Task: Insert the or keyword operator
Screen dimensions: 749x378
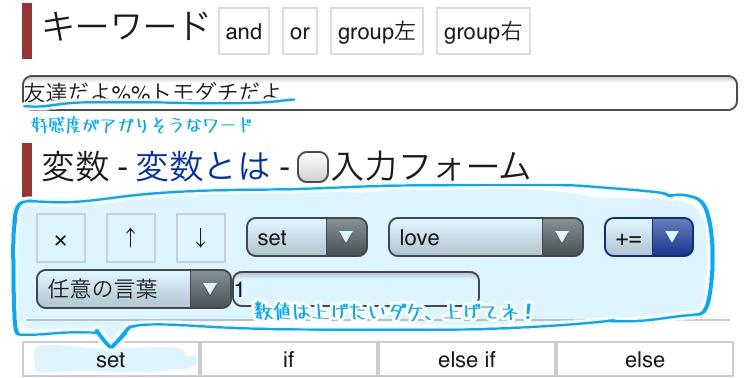Action: (300, 32)
